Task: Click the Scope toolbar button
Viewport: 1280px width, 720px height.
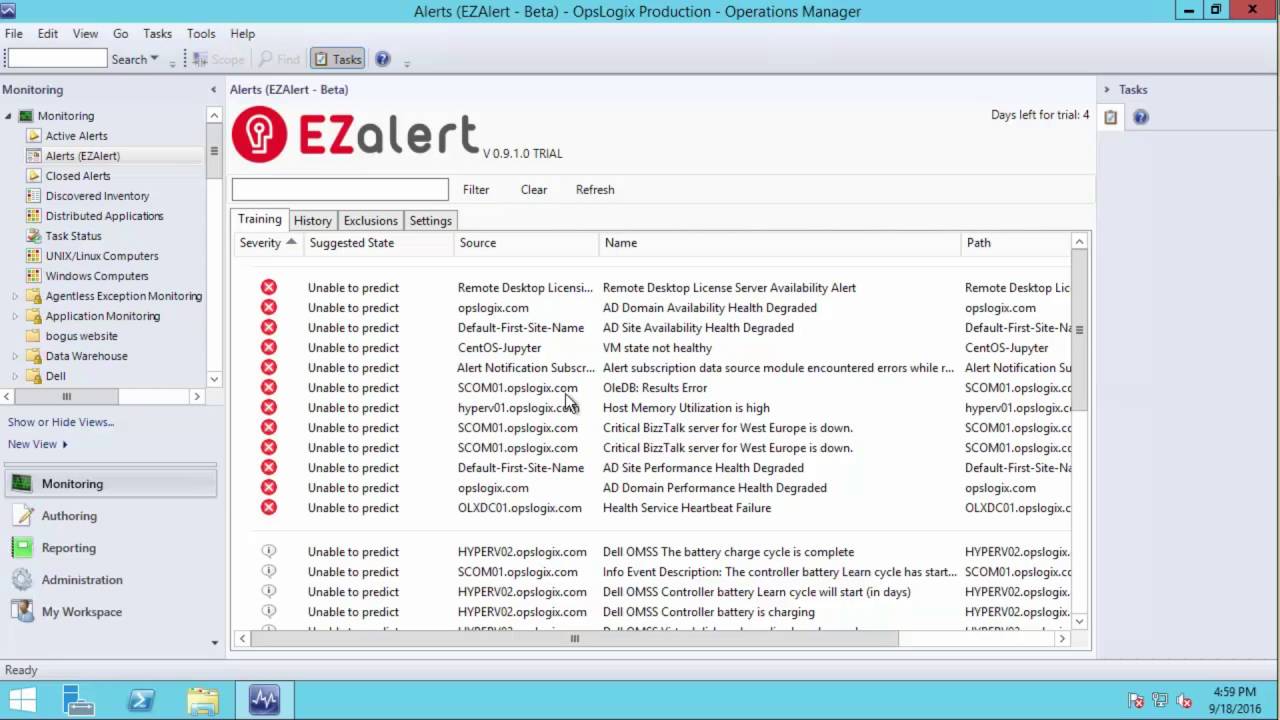Action: click(x=219, y=59)
